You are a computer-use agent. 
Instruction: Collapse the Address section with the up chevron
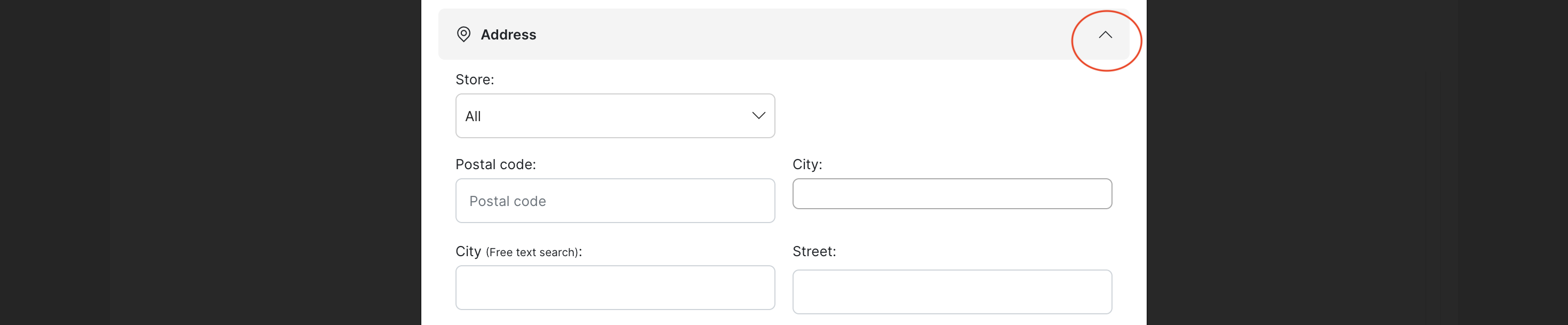pos(1105,35)
